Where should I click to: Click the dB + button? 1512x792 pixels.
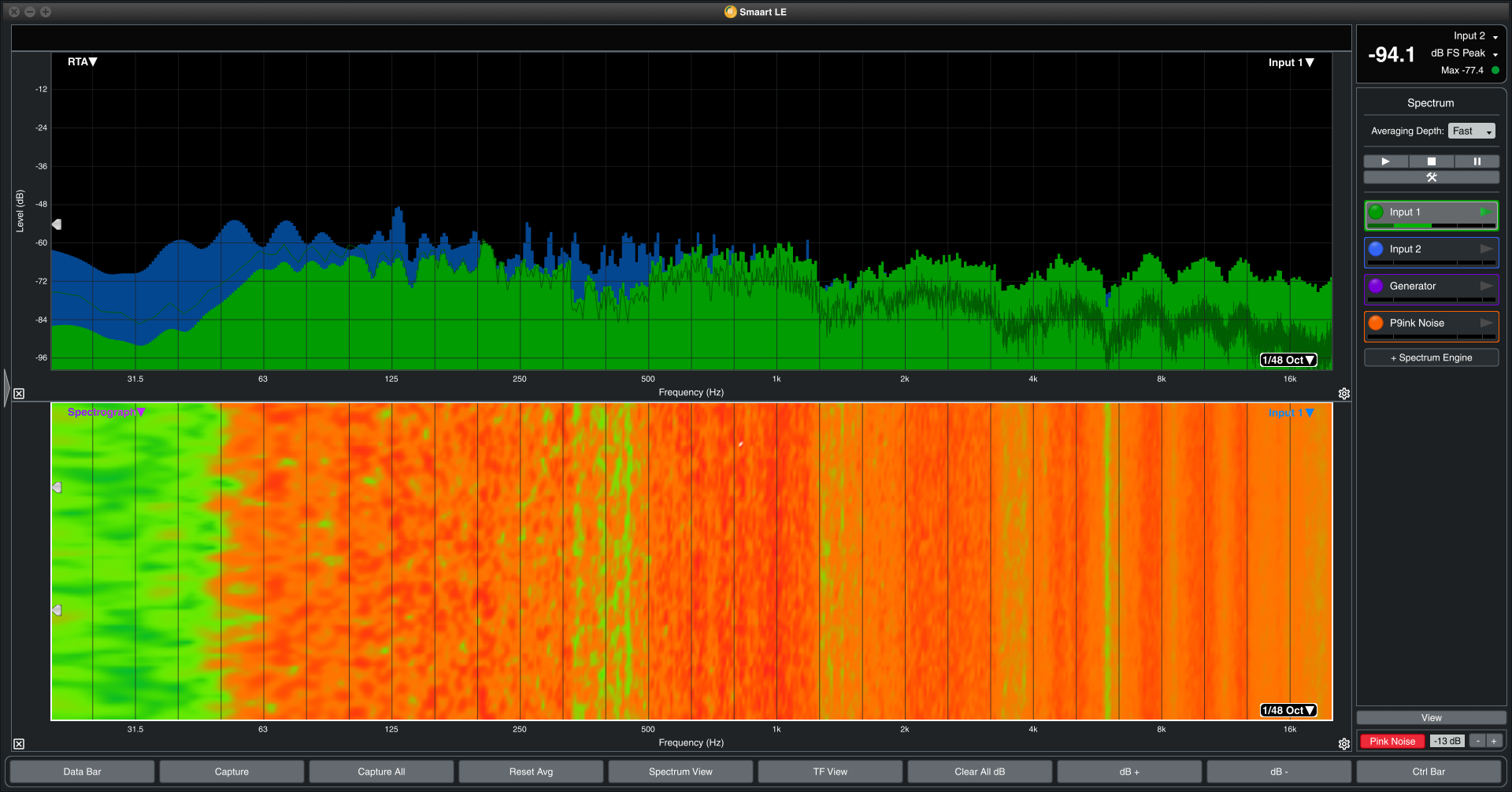pos(1129,772)
